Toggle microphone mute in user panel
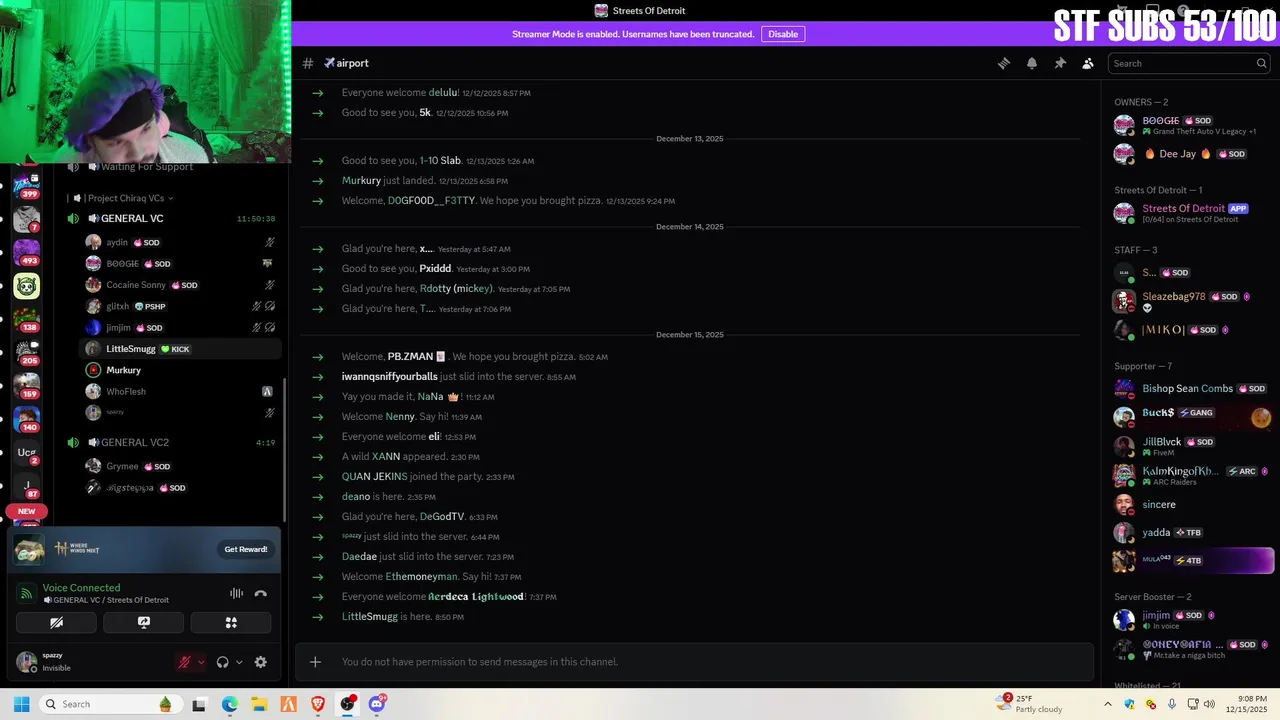This screenshot has width=1280, height=720. [x=184, y=662]
